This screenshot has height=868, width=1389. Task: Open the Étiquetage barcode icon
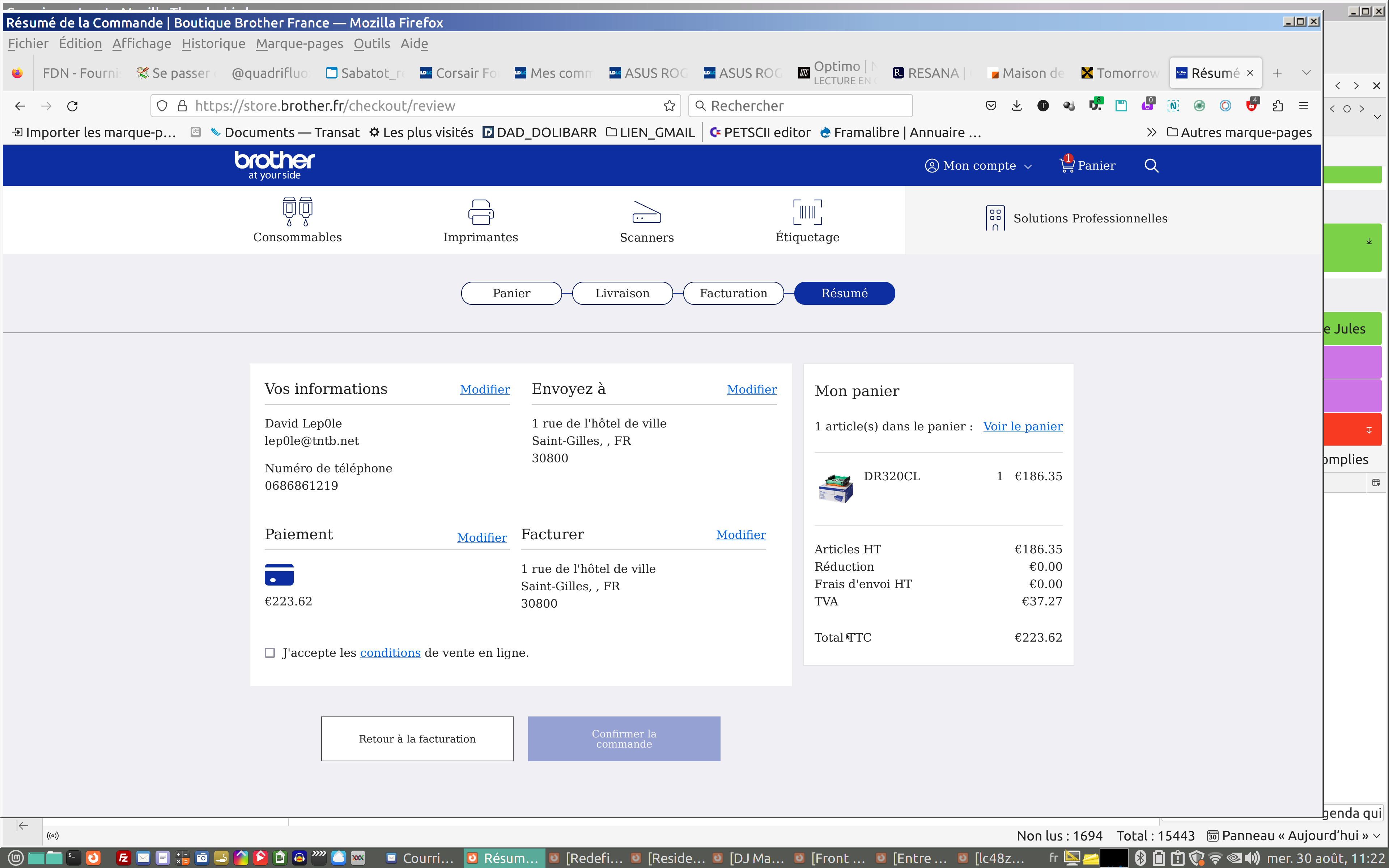[807, 212]
